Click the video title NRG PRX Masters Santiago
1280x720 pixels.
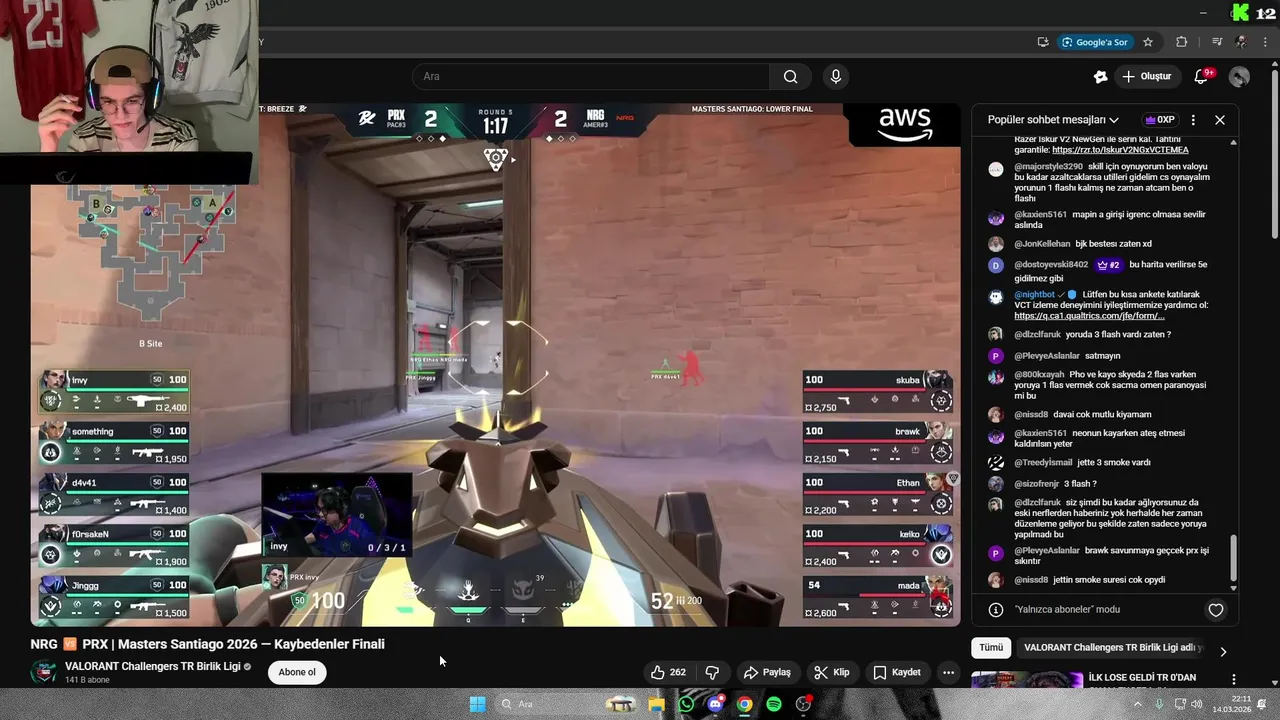click(x=208, y=644)
